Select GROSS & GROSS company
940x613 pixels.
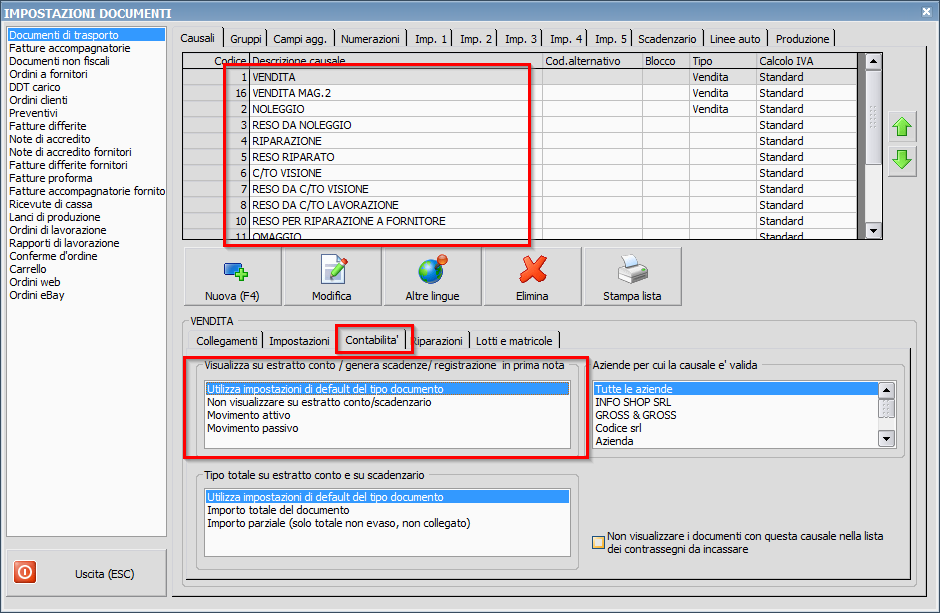coord(736,415)
